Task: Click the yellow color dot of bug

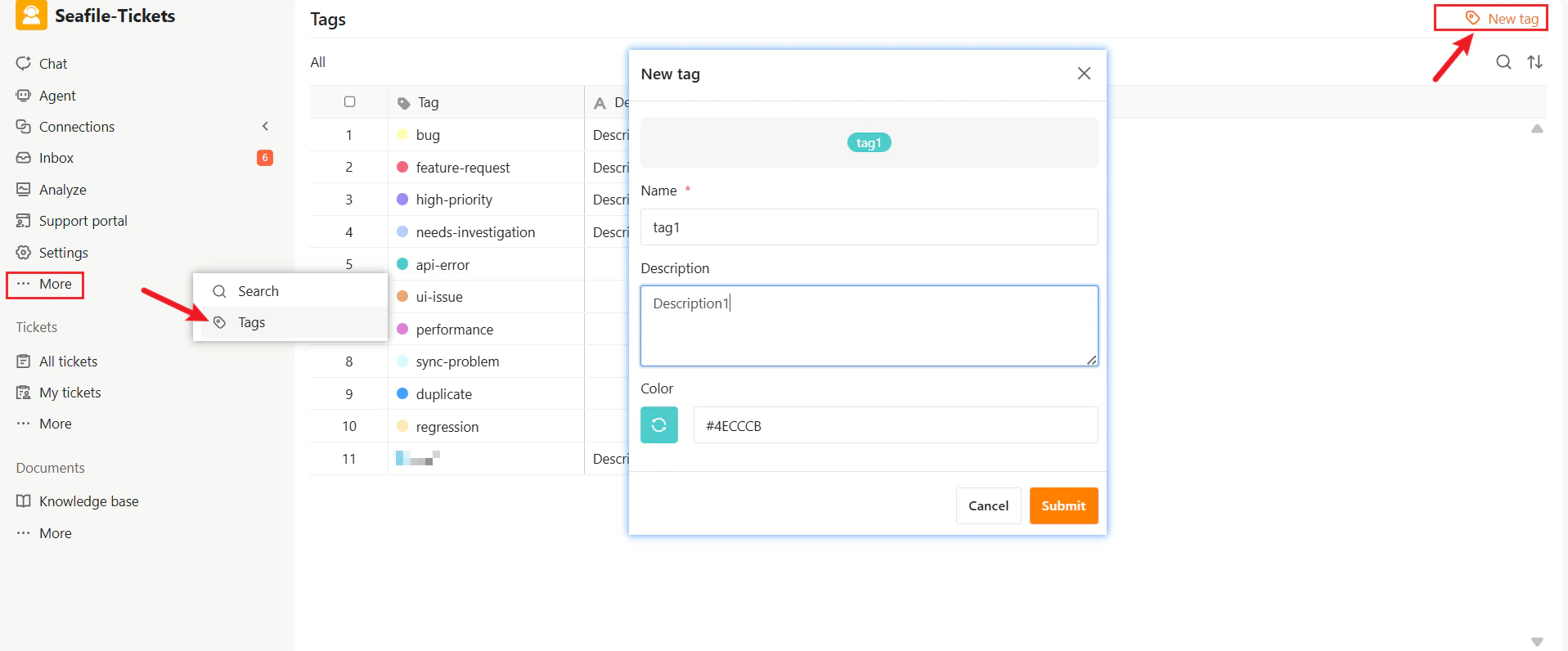Action: (402, 134)
